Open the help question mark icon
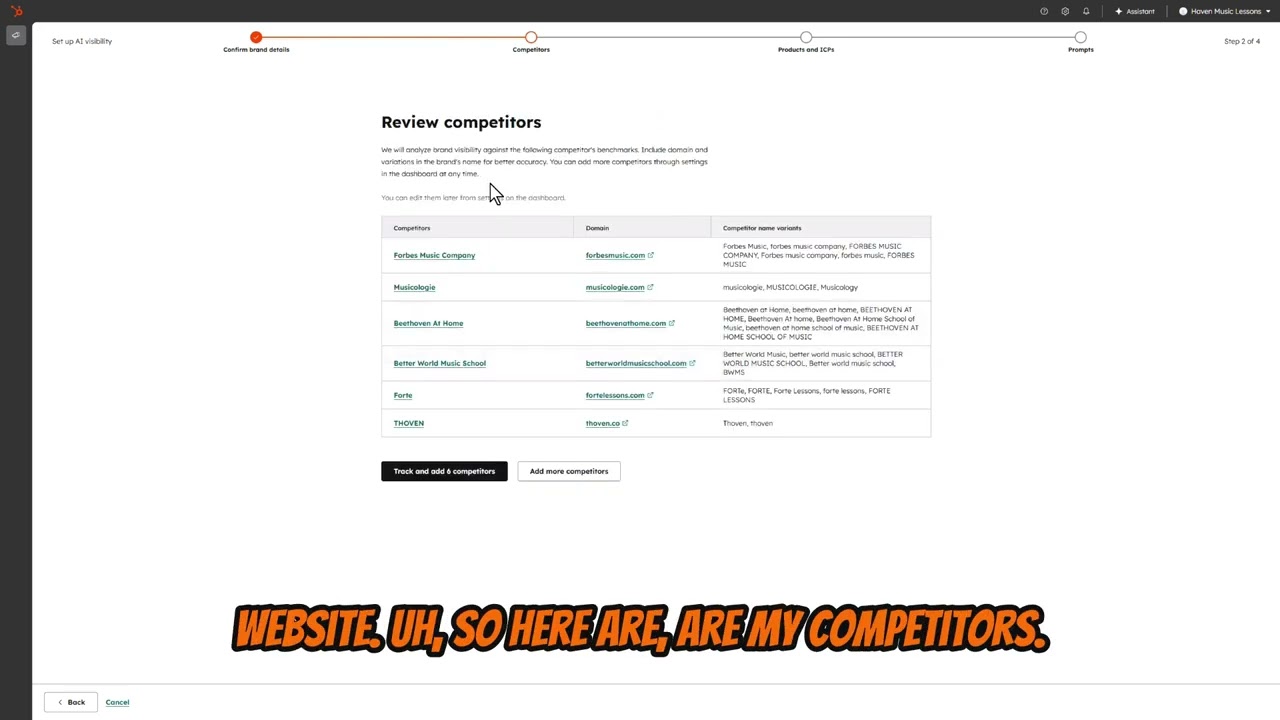This screenshot has width=1280, height=720. [1044, 11]
